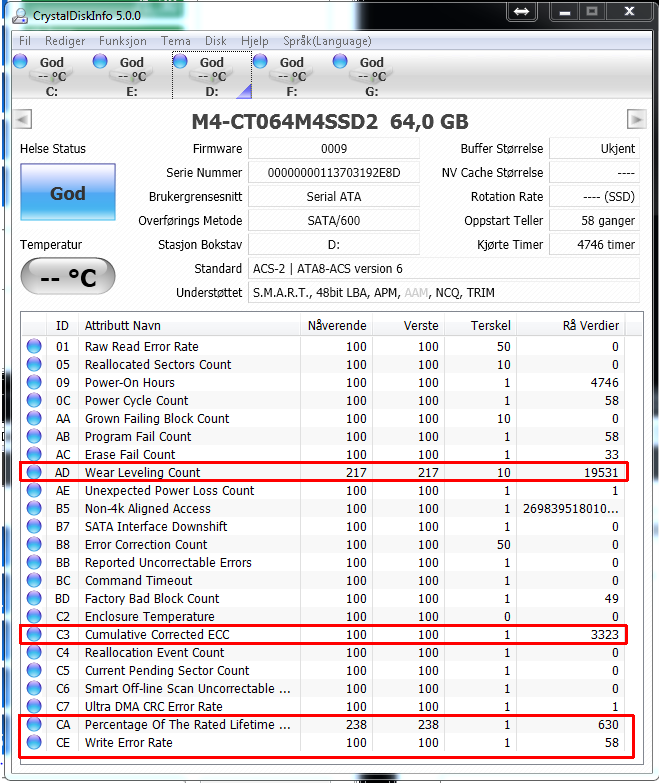The image size is (659, 783).
Task: Click status orb for Unexpected Power Loss Count
Action: pos(34,490)
